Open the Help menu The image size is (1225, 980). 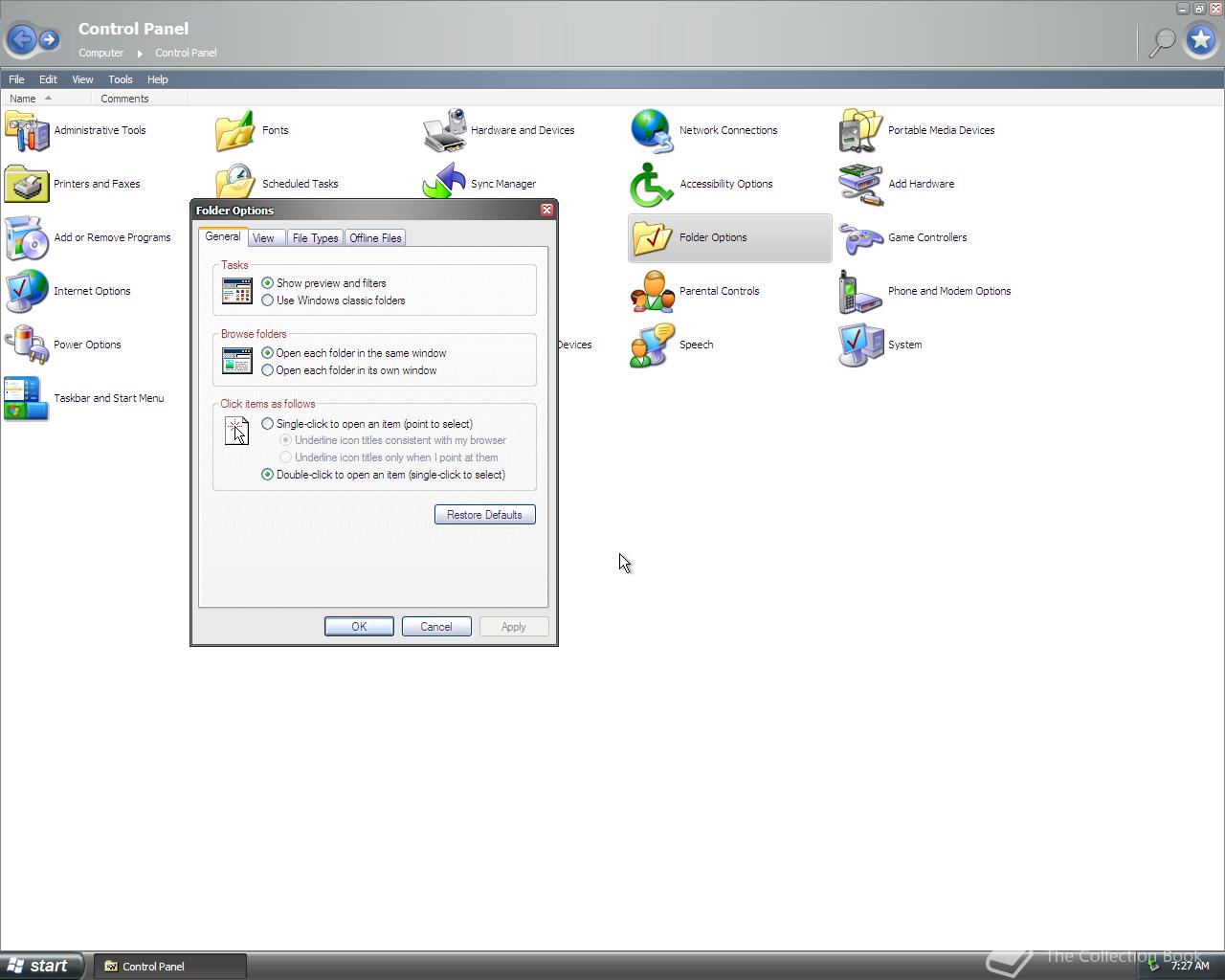coord(157,79)
